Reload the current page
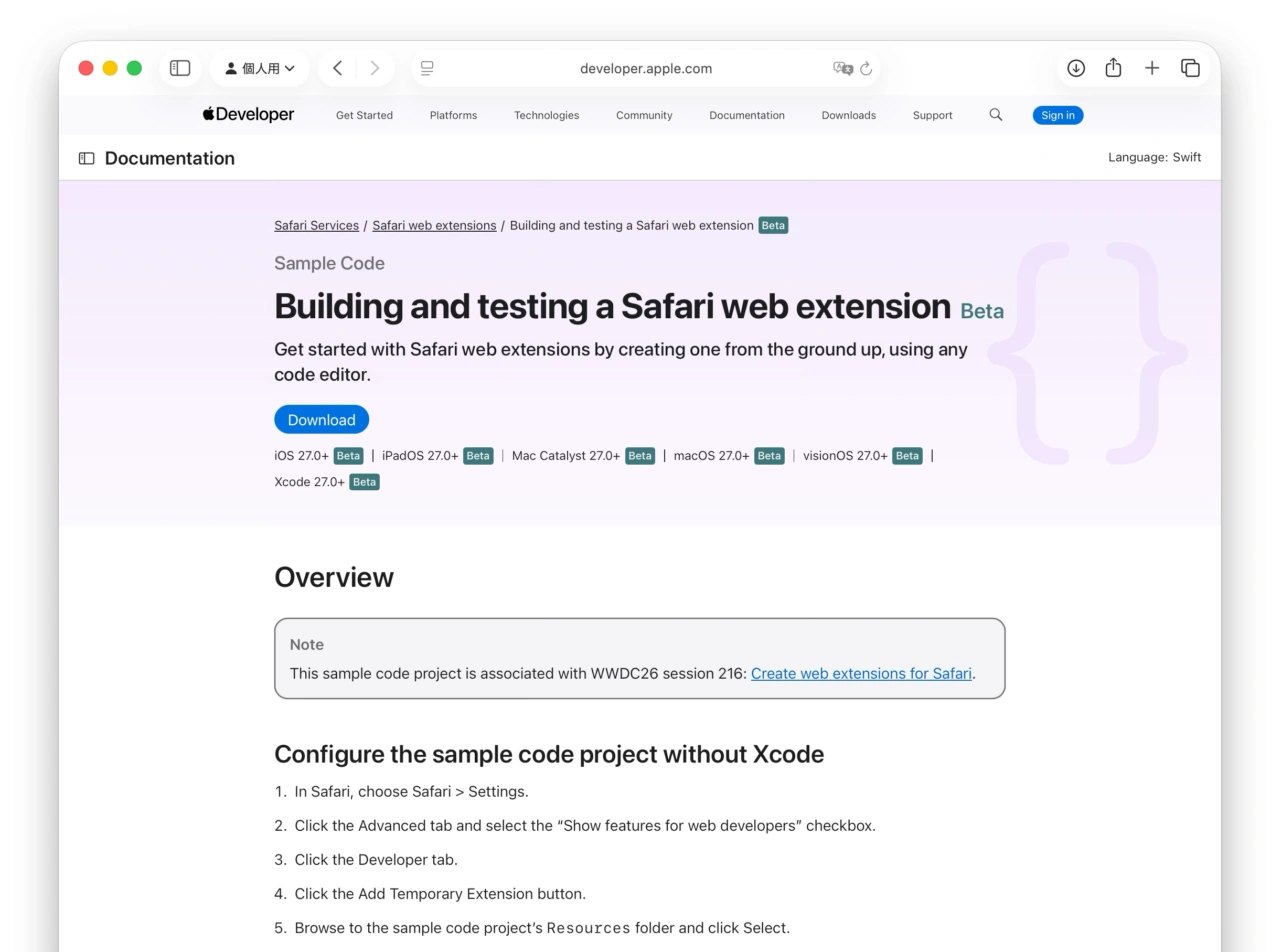The width and height of the screenshot is (1280, 952). pyautogui.click(x=866, y=68)
